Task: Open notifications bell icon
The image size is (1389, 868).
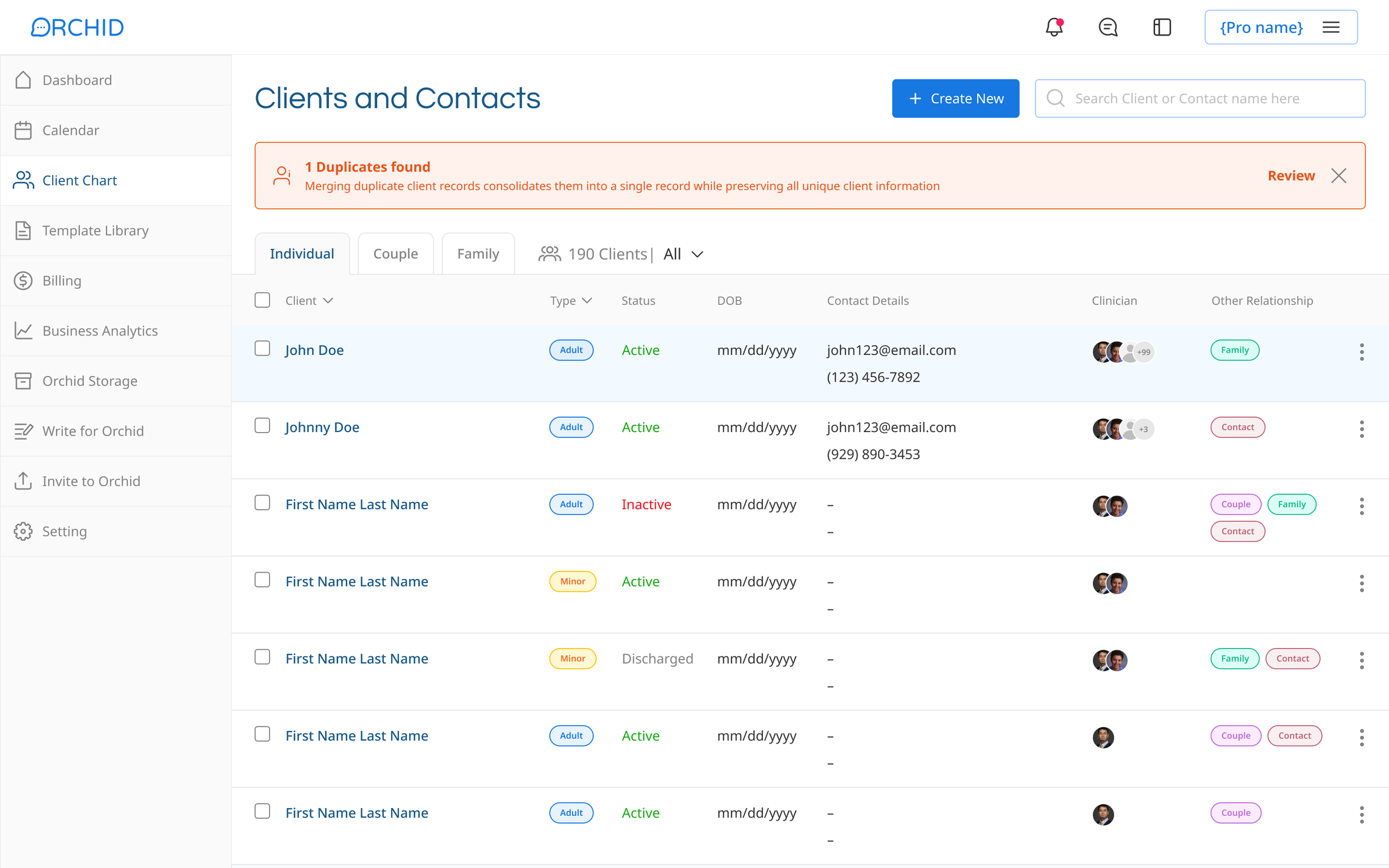Action: pyautogui.click(x=1053, y=27)
